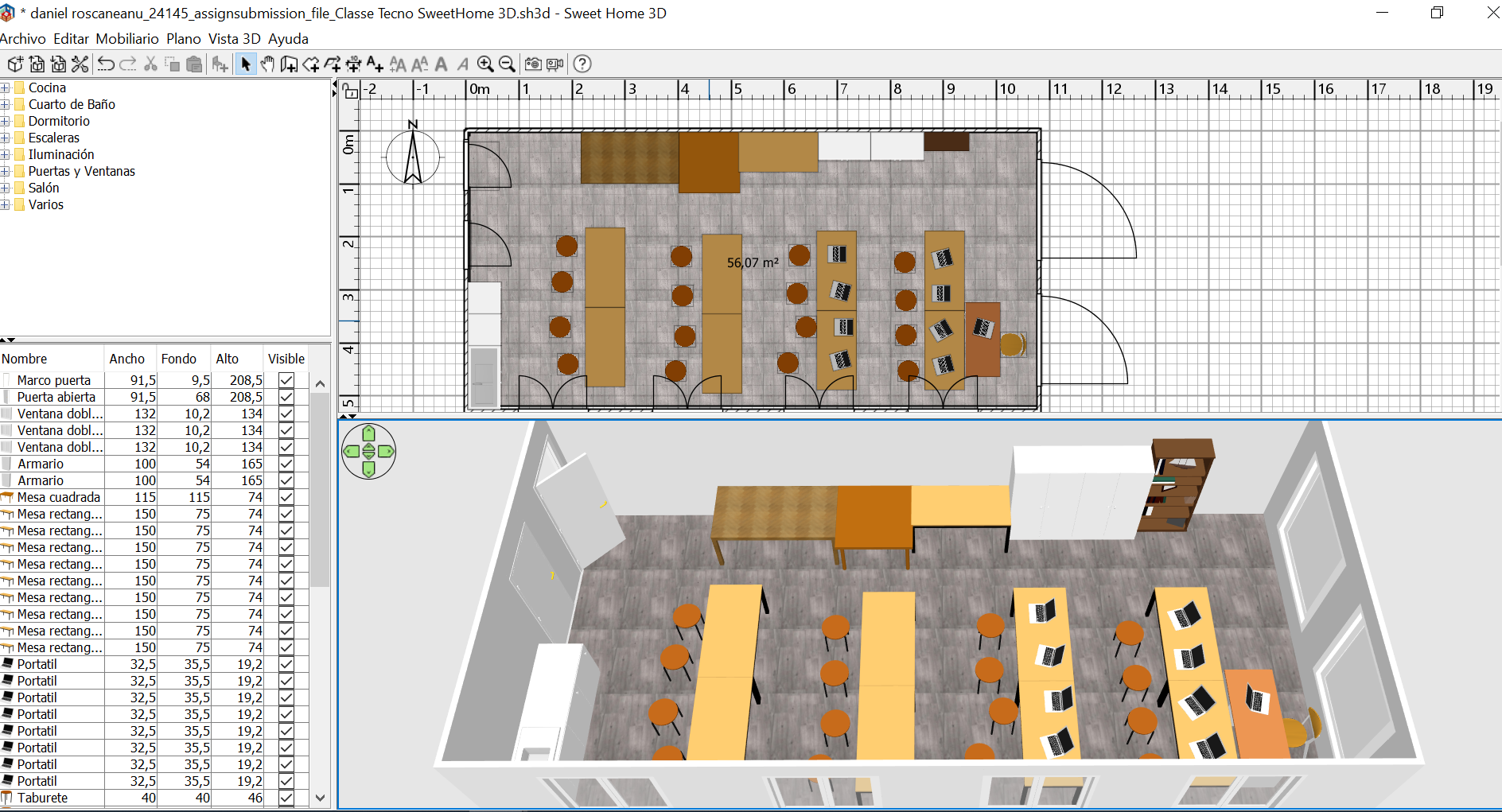1502x812 pixels.
Task: Select the Create walls tool
Action: coord(289,64)
